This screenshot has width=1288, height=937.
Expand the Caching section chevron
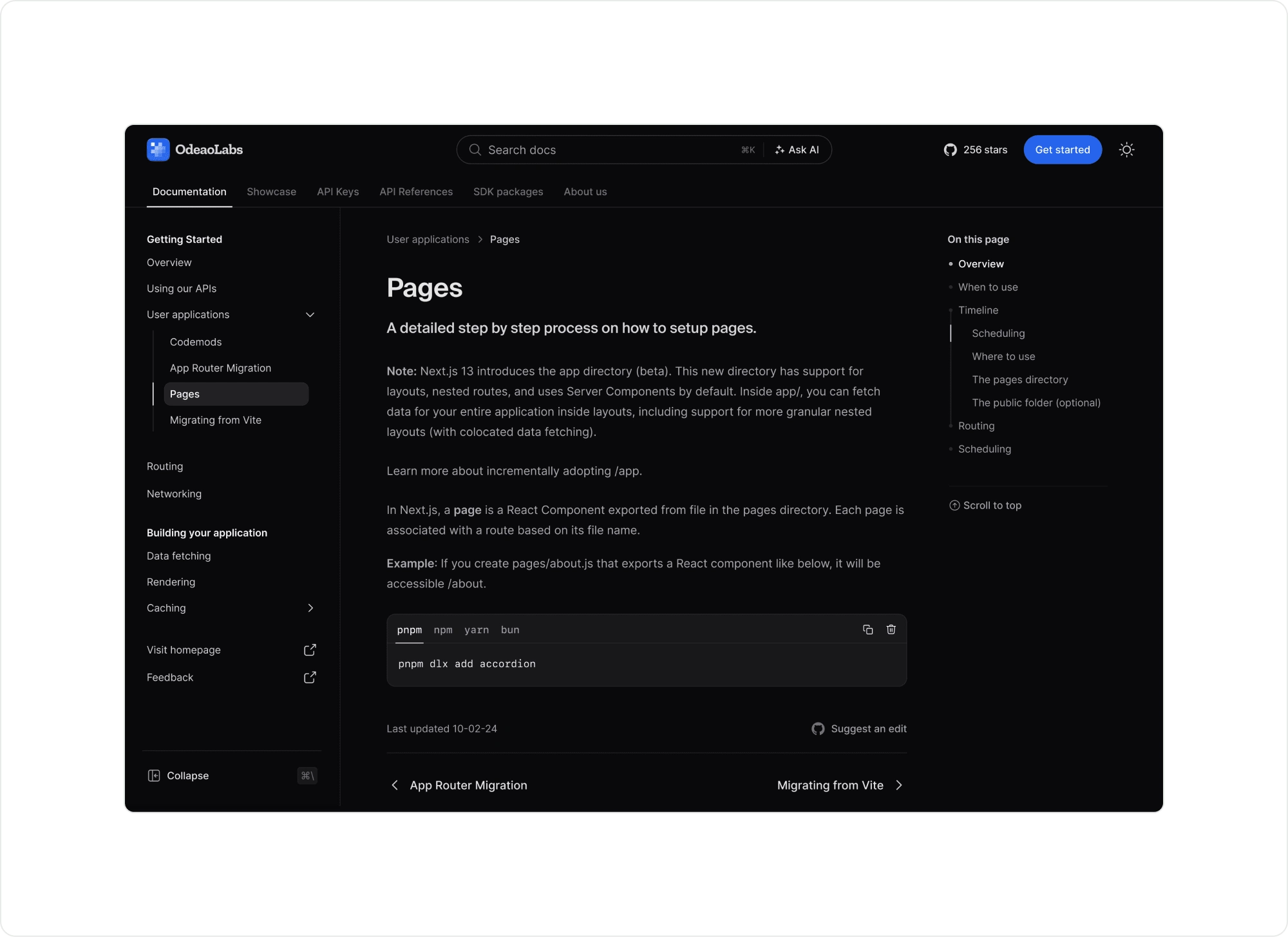[x=310, y=608]
